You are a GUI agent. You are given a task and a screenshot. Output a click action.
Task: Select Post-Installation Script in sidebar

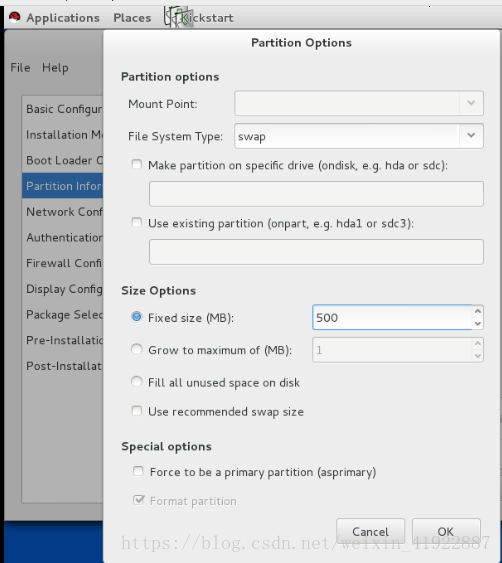click(x=62, y=366)
